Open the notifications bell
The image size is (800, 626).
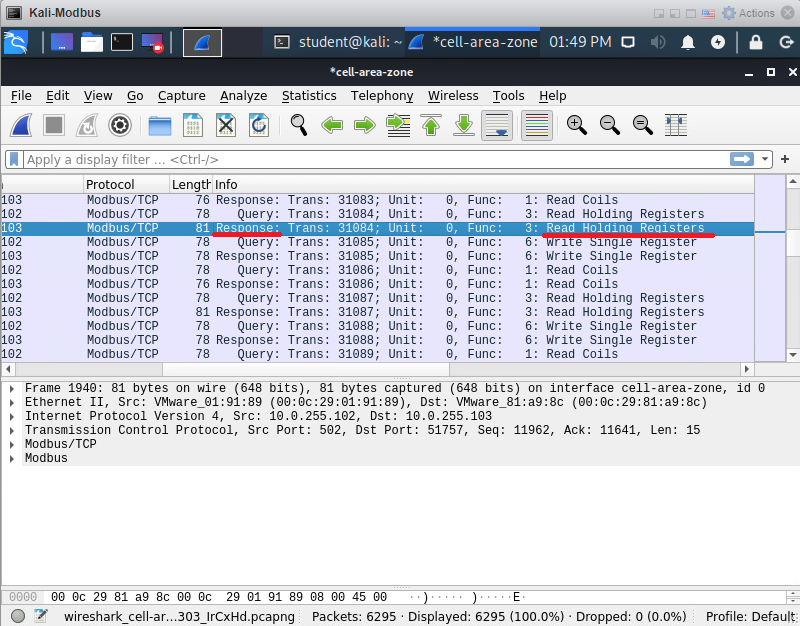coord(688,42)
